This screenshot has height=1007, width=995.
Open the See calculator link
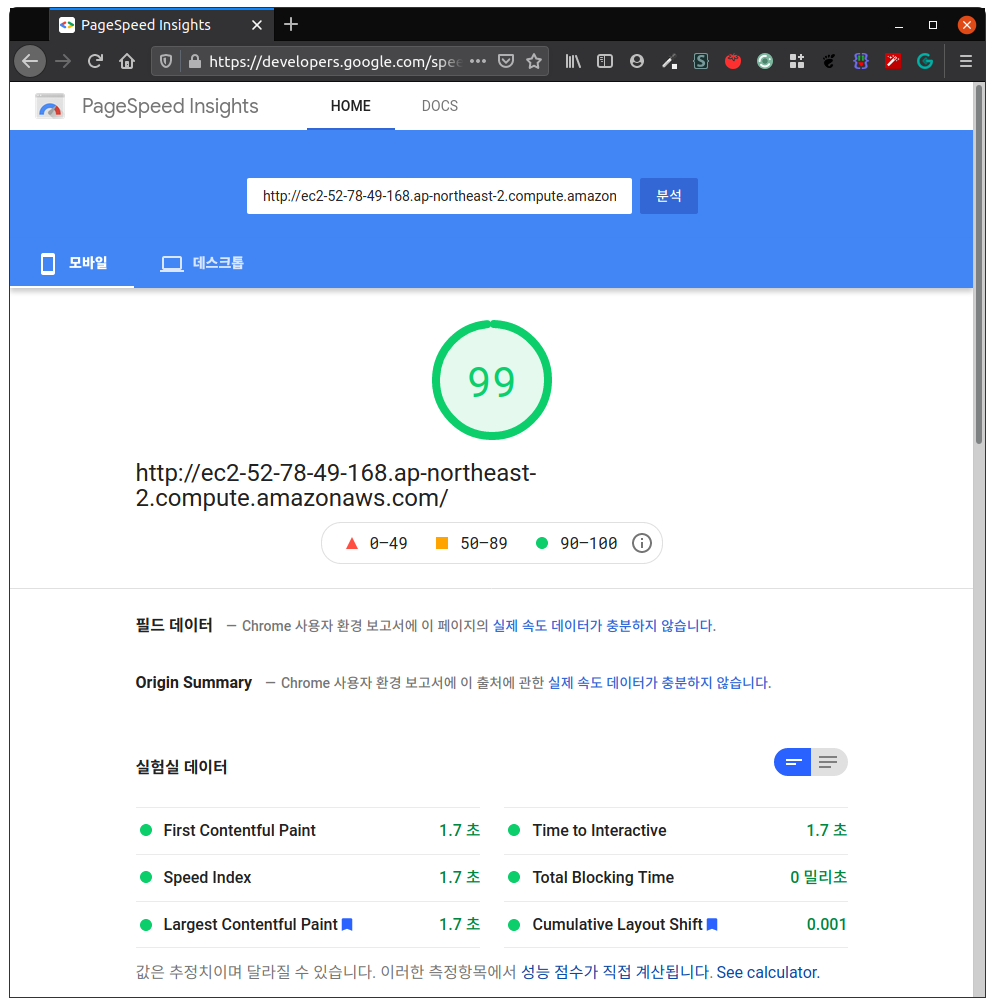click(x=768, y=972)
